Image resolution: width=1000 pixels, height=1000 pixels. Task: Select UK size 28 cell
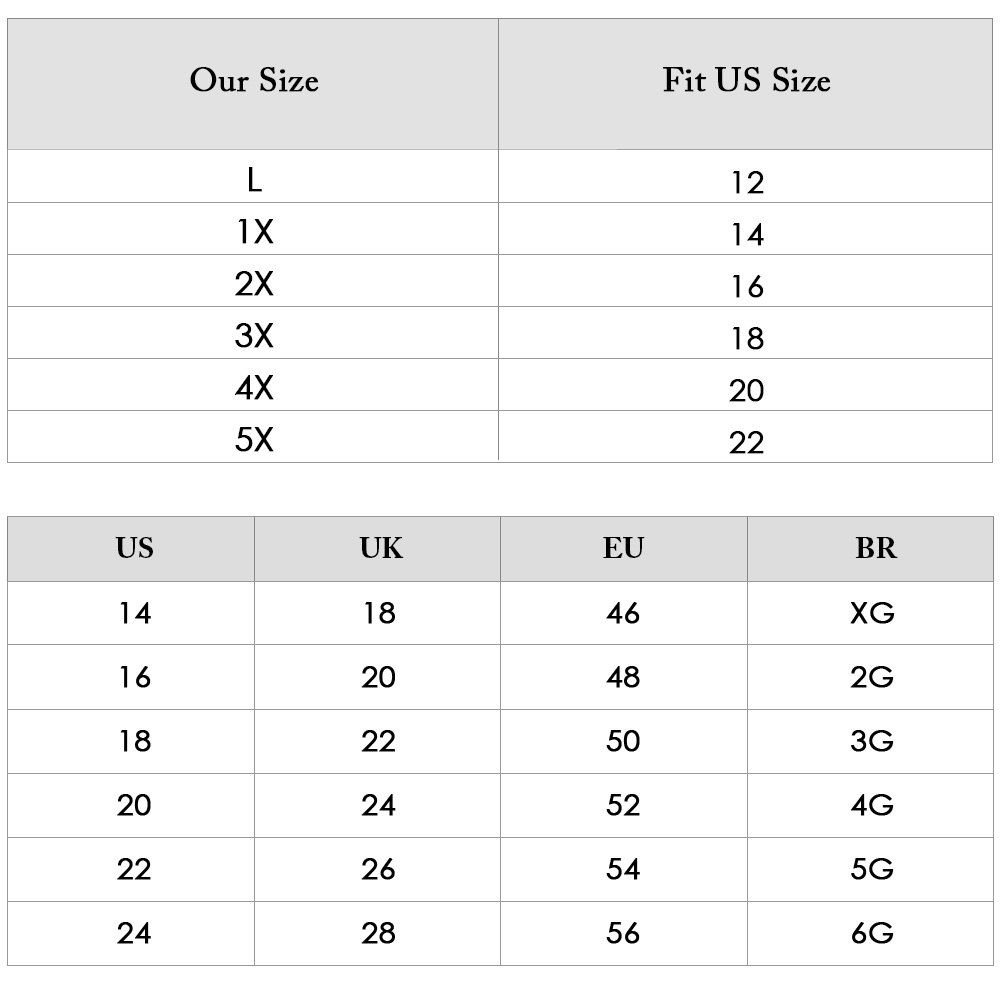point(379,933)
